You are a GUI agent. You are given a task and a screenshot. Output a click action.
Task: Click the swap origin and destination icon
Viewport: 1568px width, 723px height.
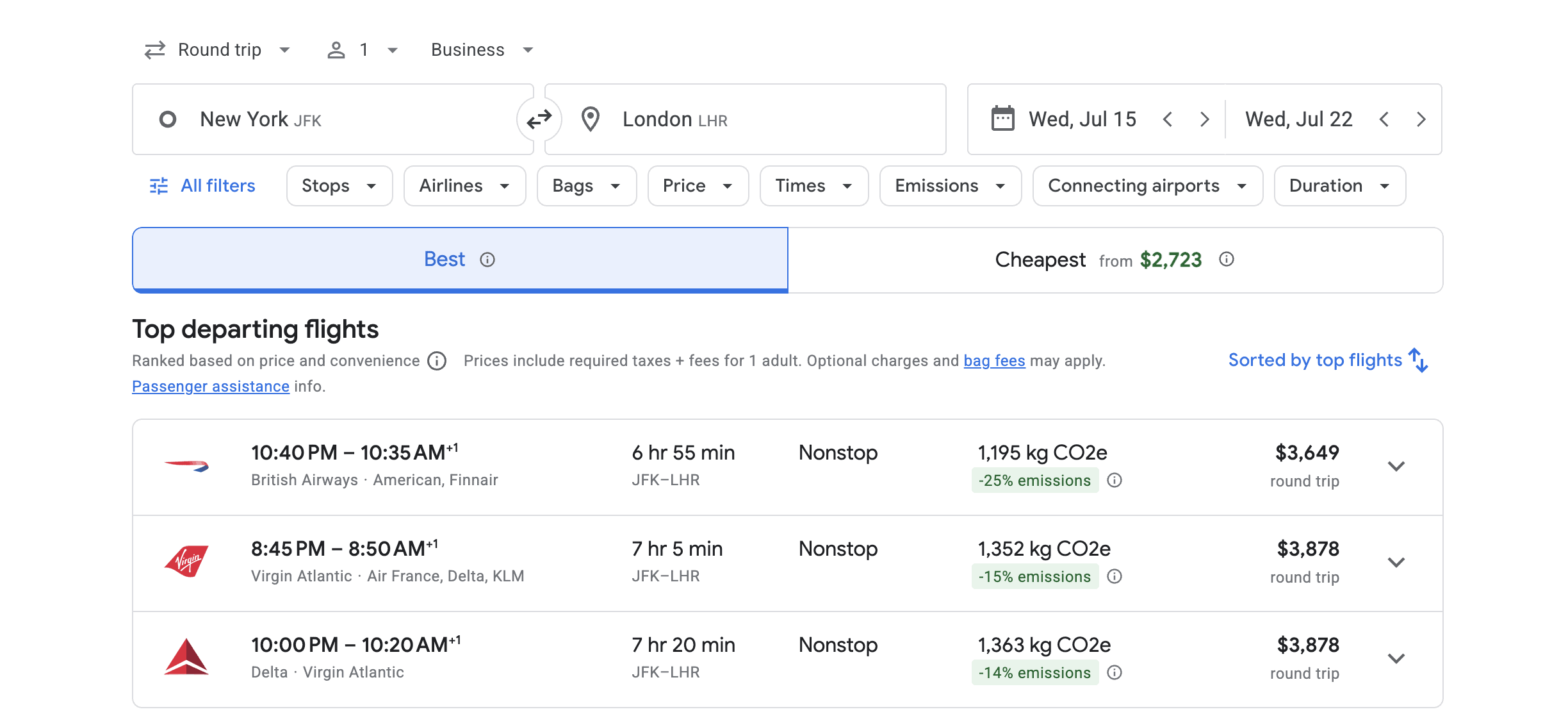(x=540, y=119)
